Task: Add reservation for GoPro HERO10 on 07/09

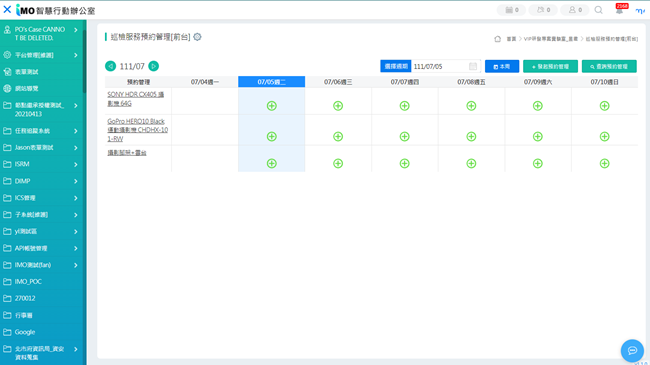Action: (x=538, y=136)
